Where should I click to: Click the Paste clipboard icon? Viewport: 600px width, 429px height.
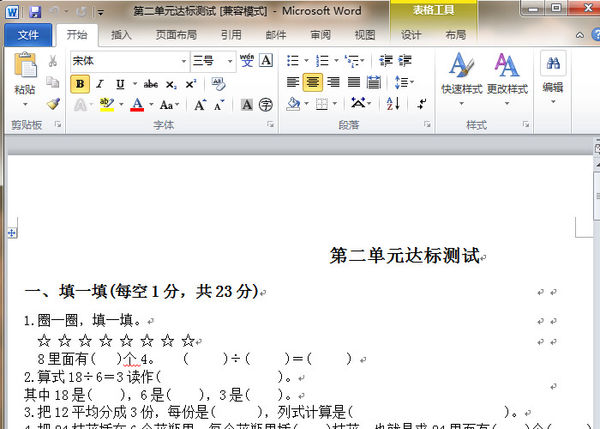click(25, 65)
